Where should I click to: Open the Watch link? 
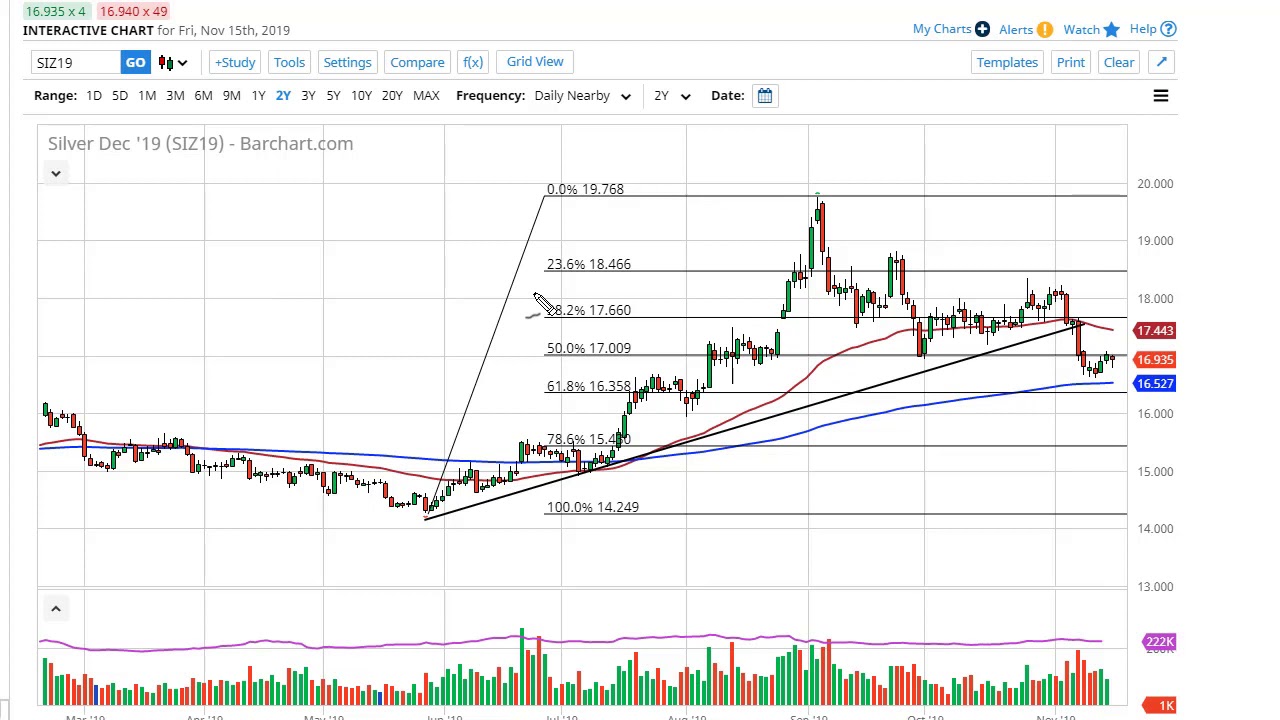click(x=1081, y=29)
